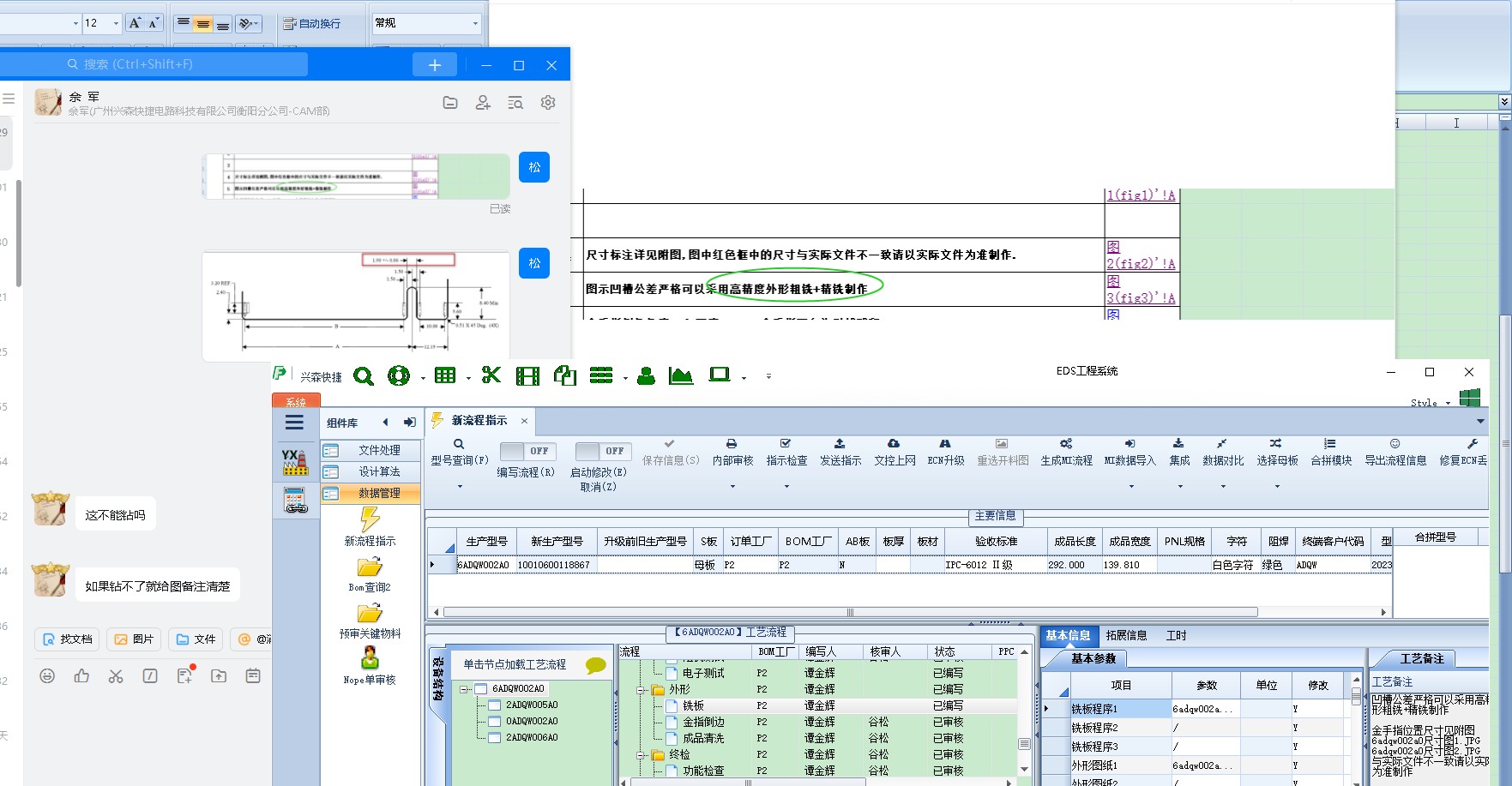The width and height of the screenshot is (1512, 786).
Task: Click the add member icon in chat header
Action: 483,103
